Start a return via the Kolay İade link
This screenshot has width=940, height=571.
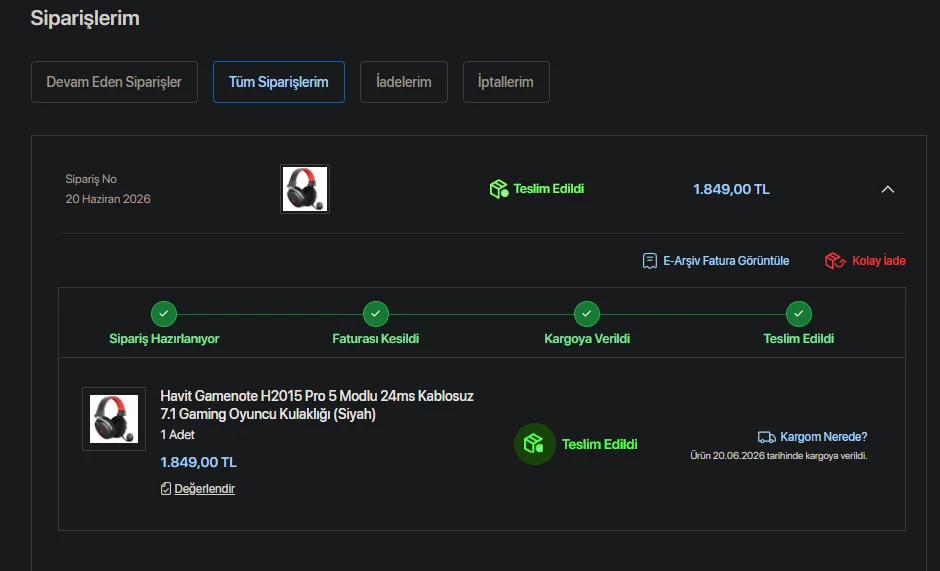click(879, 261)
